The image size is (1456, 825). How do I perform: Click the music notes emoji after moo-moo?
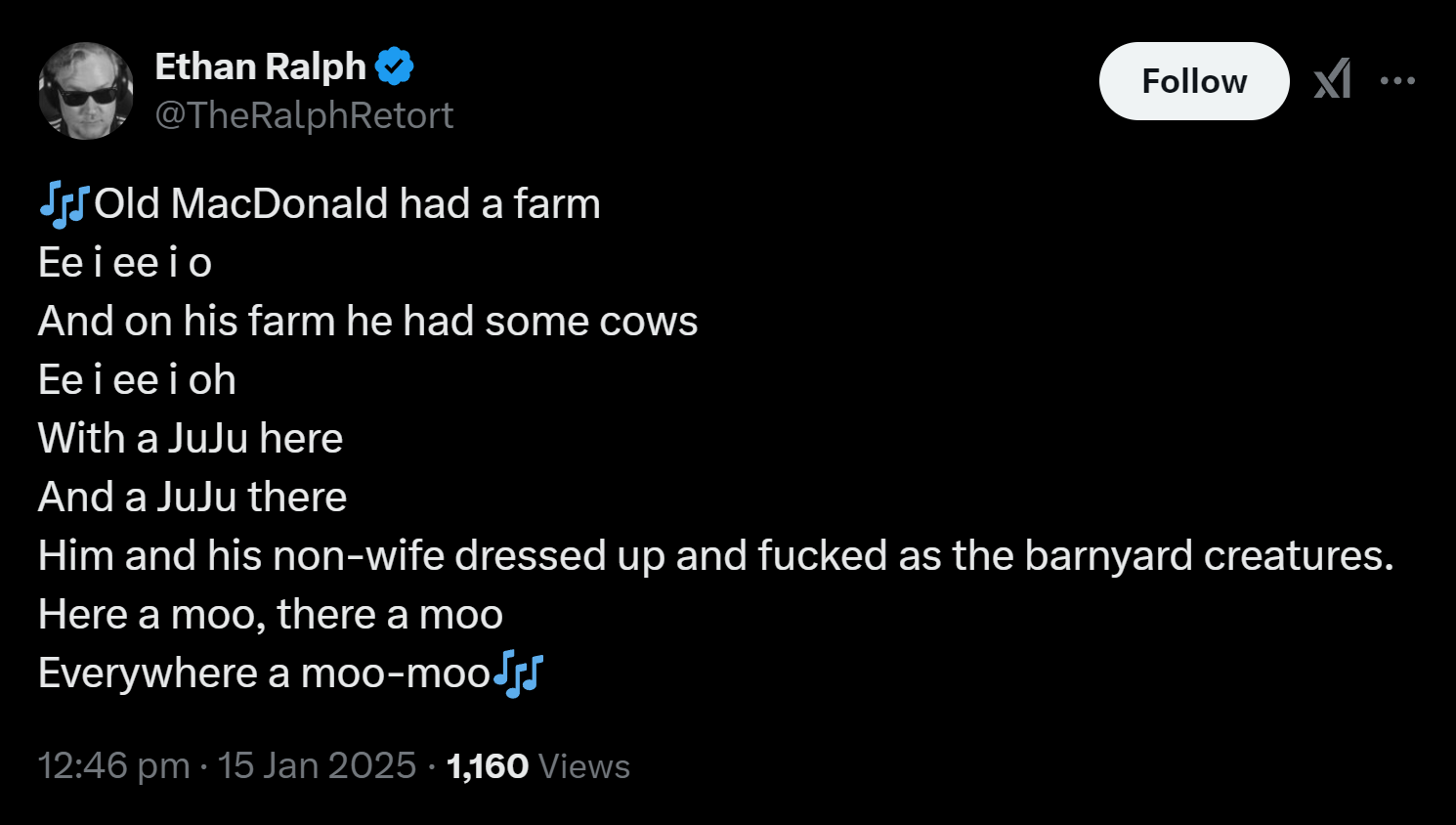coord(518,673)
